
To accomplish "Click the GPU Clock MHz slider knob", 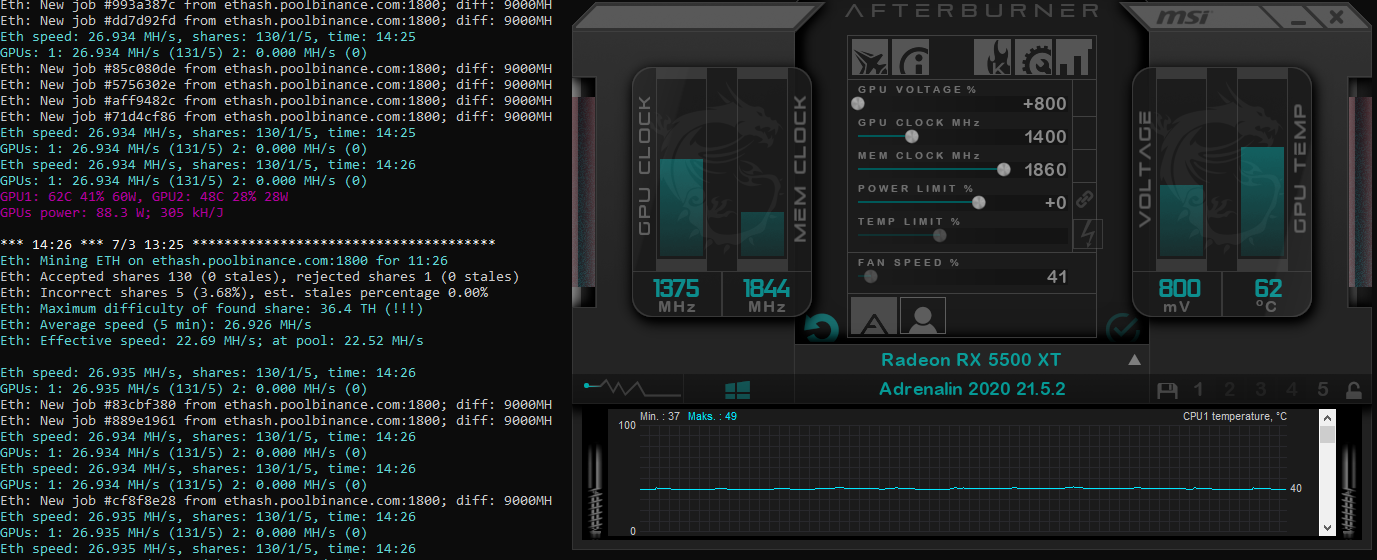I will [911, 136].
